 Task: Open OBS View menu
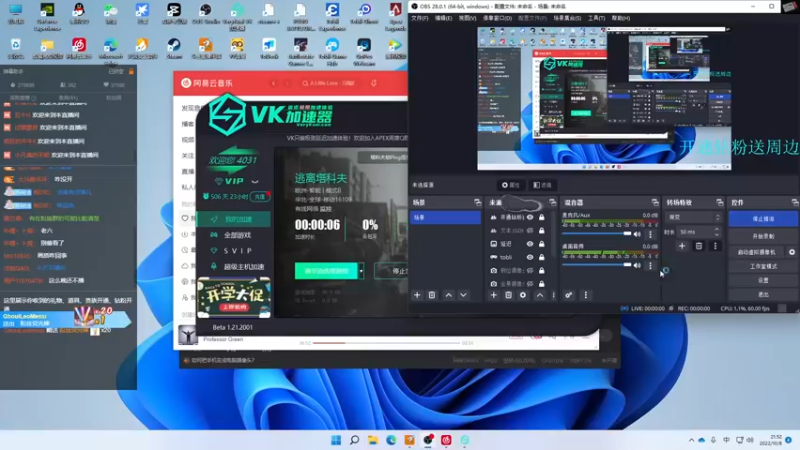pos(467,18)
